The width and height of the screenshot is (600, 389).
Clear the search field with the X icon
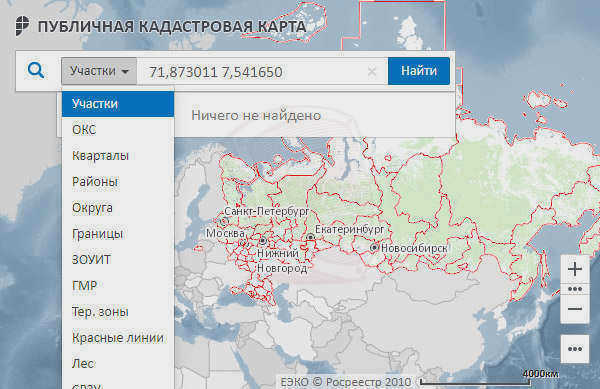[372, 71]
